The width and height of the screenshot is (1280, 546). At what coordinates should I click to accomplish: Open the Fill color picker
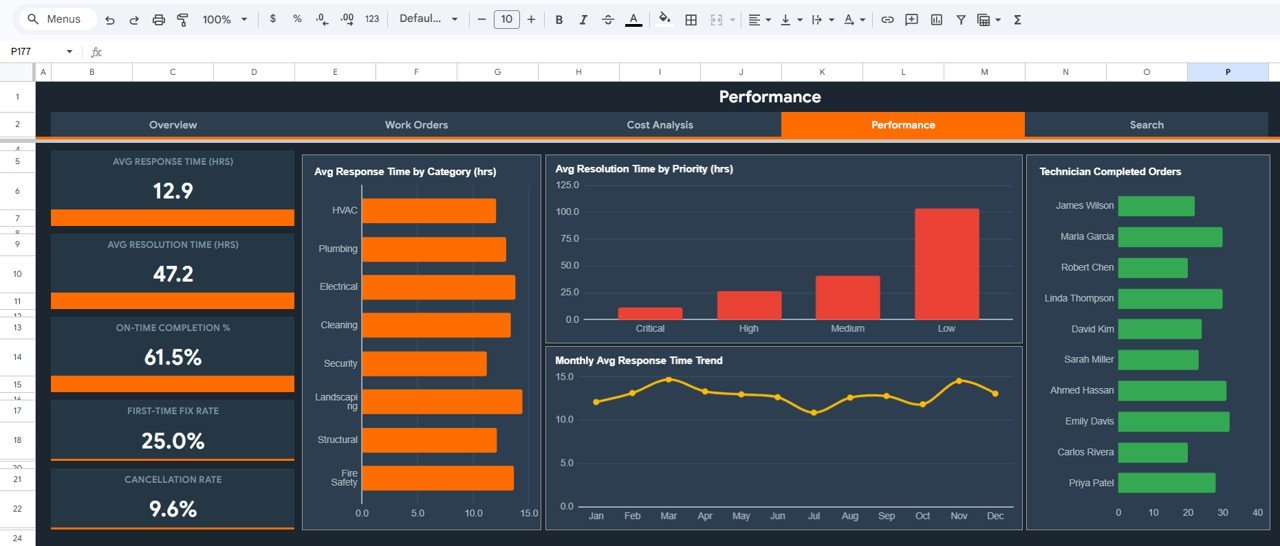click(665, 20)
